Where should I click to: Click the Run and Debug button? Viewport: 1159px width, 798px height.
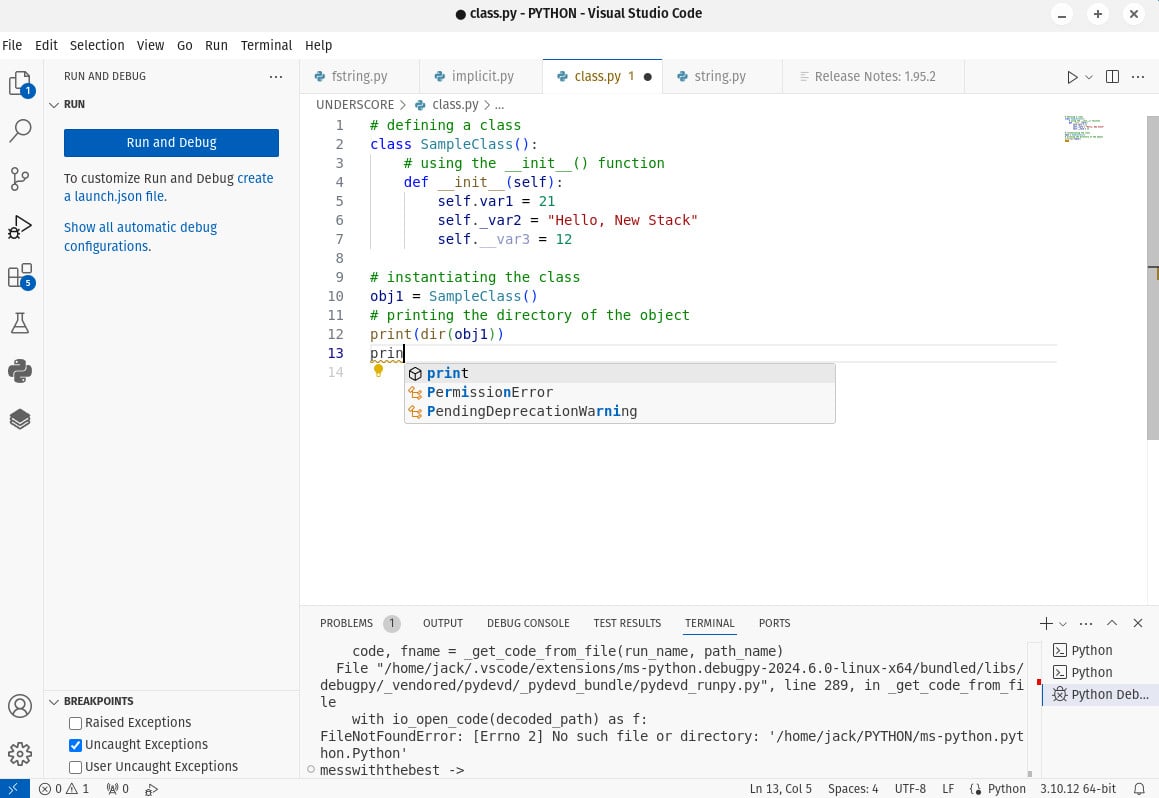click(171, 143)
